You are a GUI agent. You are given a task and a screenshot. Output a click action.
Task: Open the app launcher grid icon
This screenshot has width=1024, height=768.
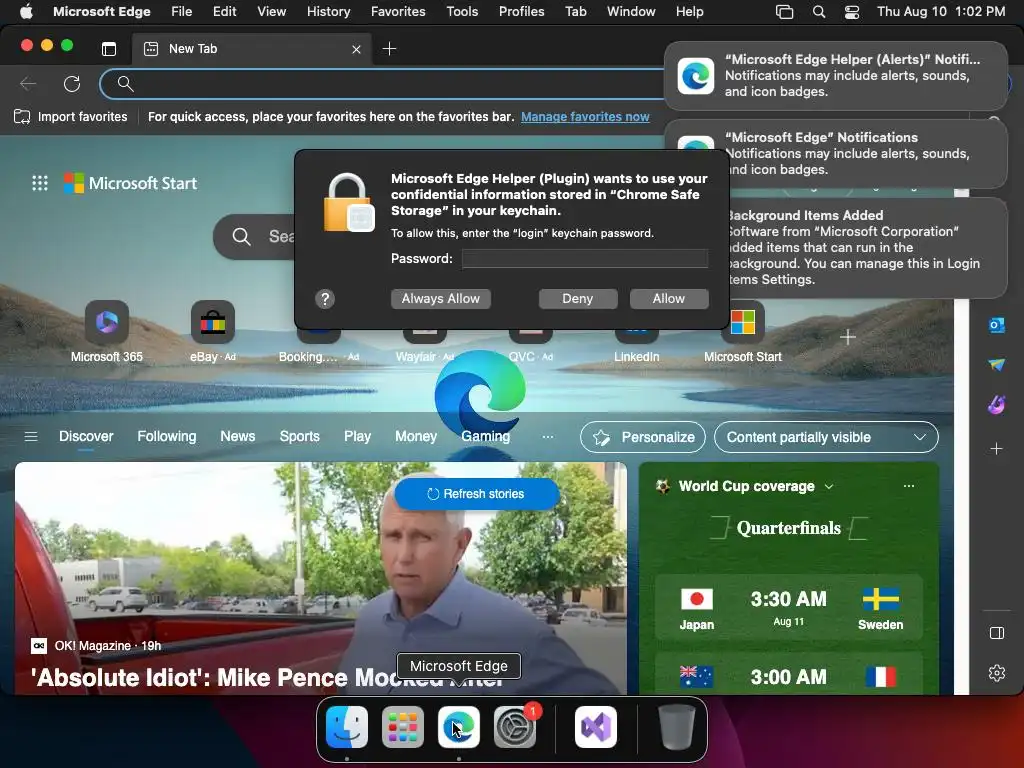(40, 184)
